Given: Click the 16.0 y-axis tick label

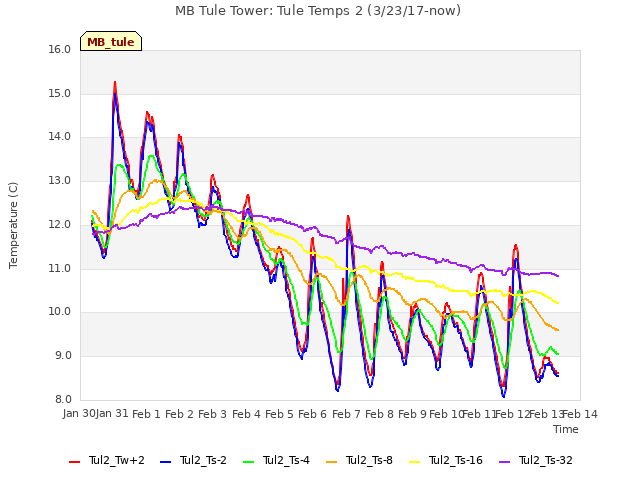Looking at the screenshot, I should pyautogui.click(x=60, y=49).
